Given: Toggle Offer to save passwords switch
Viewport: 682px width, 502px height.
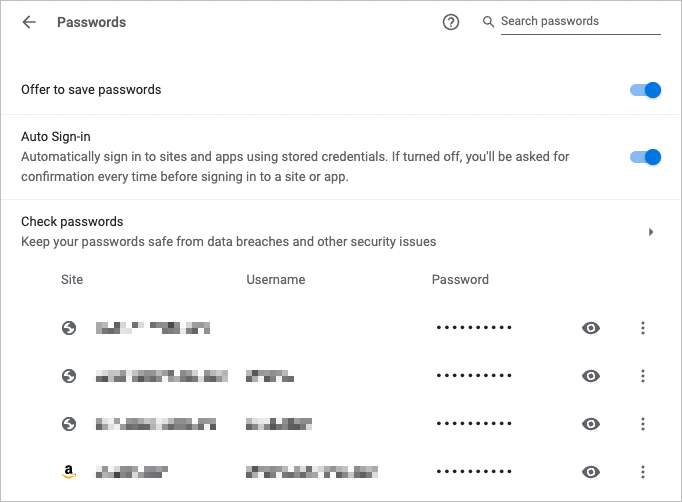Looking at the screenshot, I should point(646,90).
